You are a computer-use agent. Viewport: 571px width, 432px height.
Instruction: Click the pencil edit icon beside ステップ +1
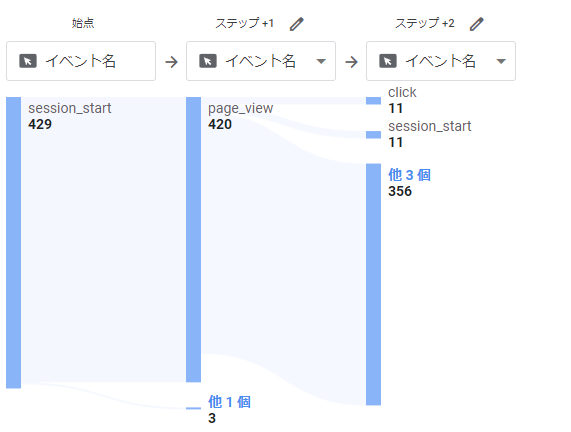(296, 24)
